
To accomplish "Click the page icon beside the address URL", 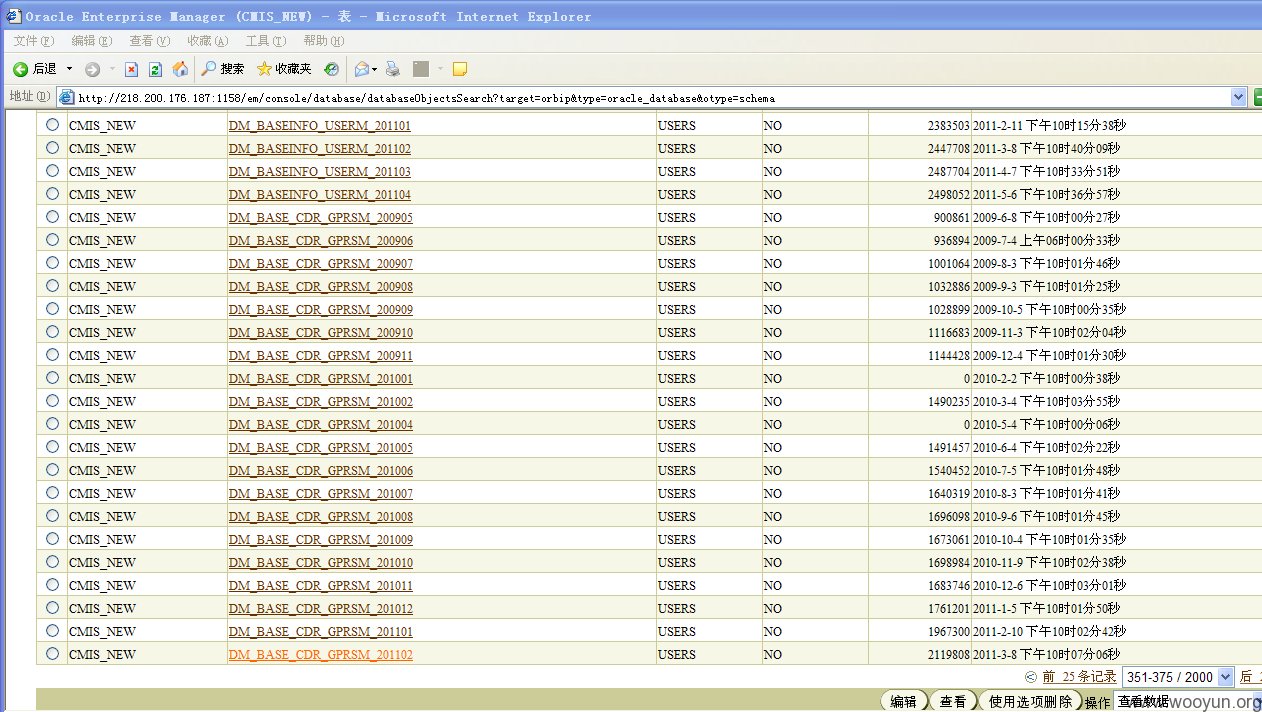I will (67, 97).
